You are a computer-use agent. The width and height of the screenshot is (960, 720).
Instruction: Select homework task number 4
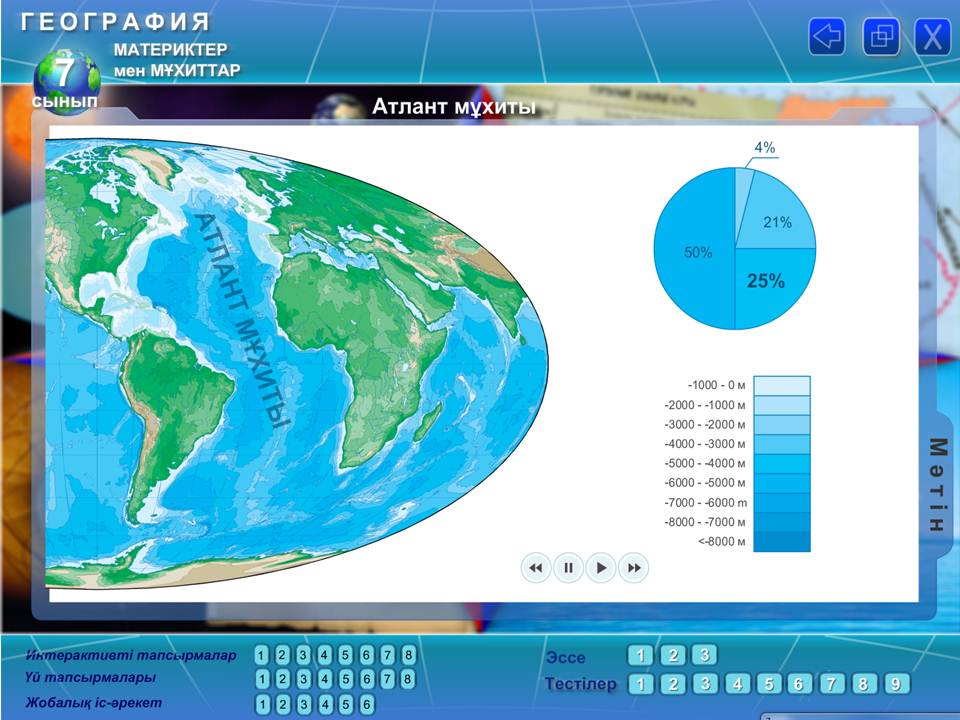click(324, 679)
